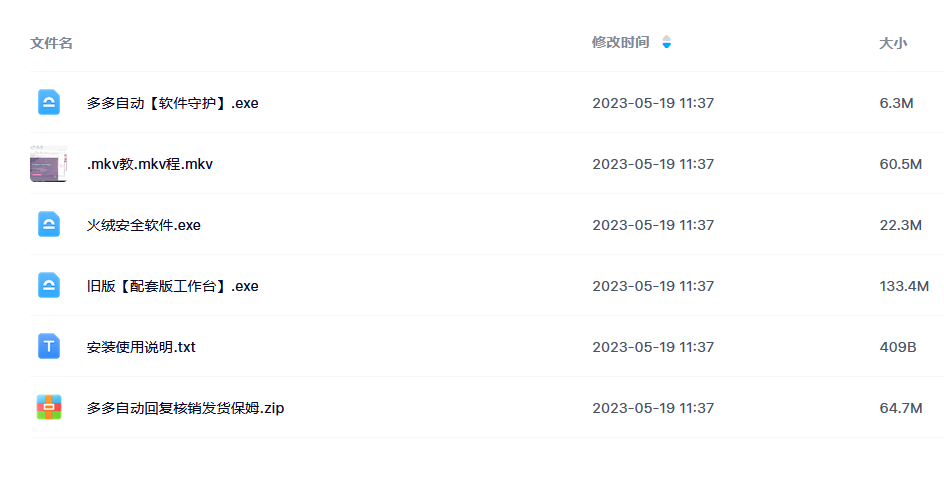The height and width of the screenshot is (480, 944).
Task: Sort files by the 大小 header
Action: (893, 43)
